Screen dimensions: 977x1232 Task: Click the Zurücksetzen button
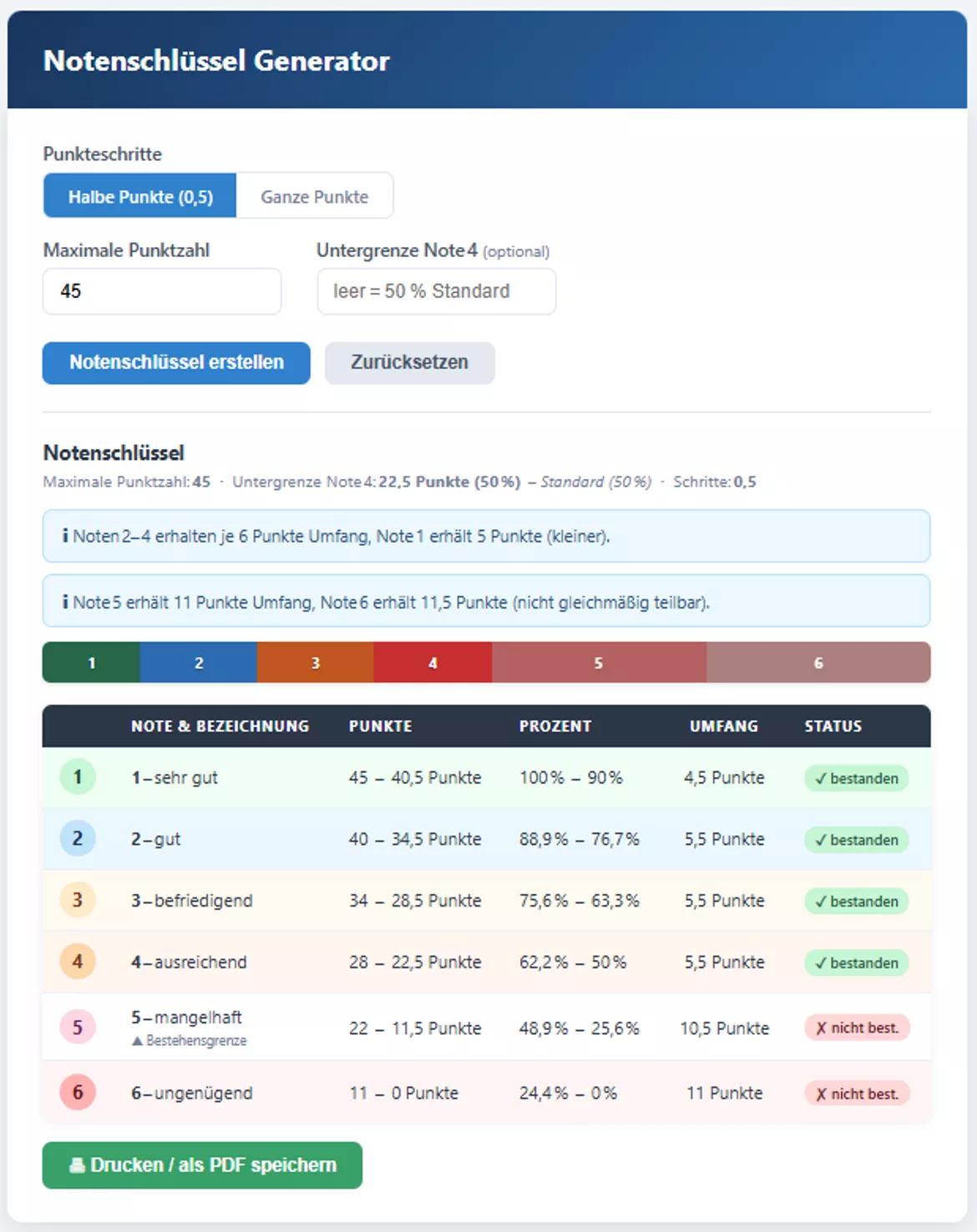[410, 363]
